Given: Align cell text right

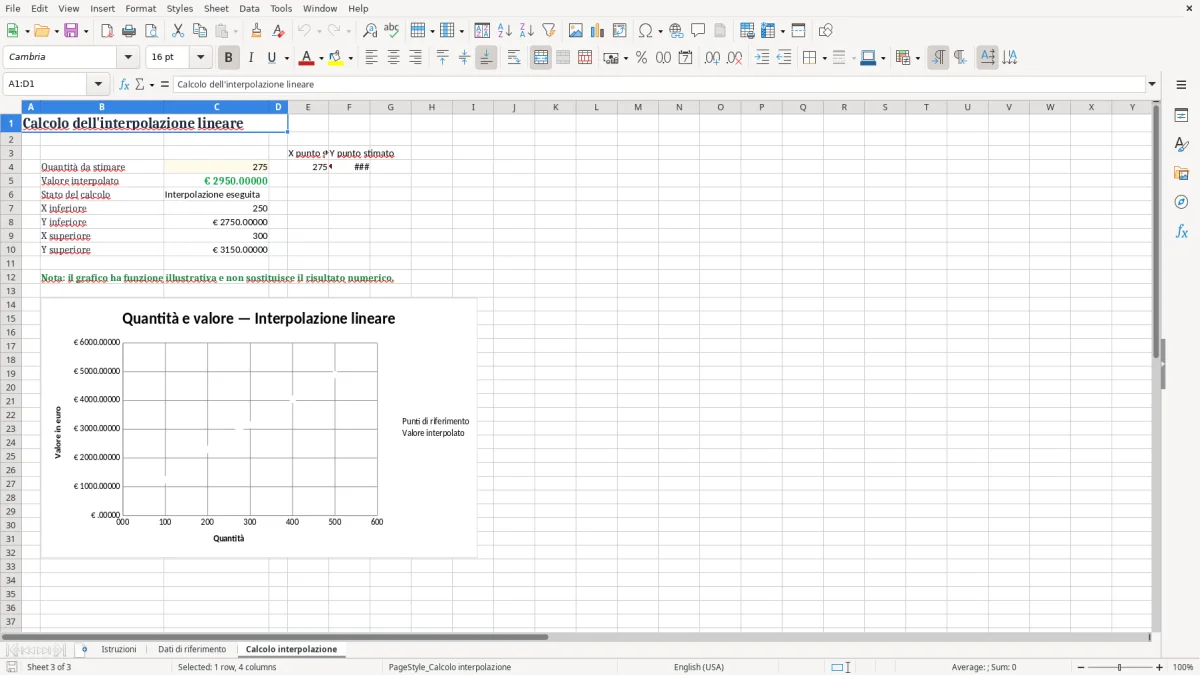Looking at the screenshot, I should tap(415, 58).
